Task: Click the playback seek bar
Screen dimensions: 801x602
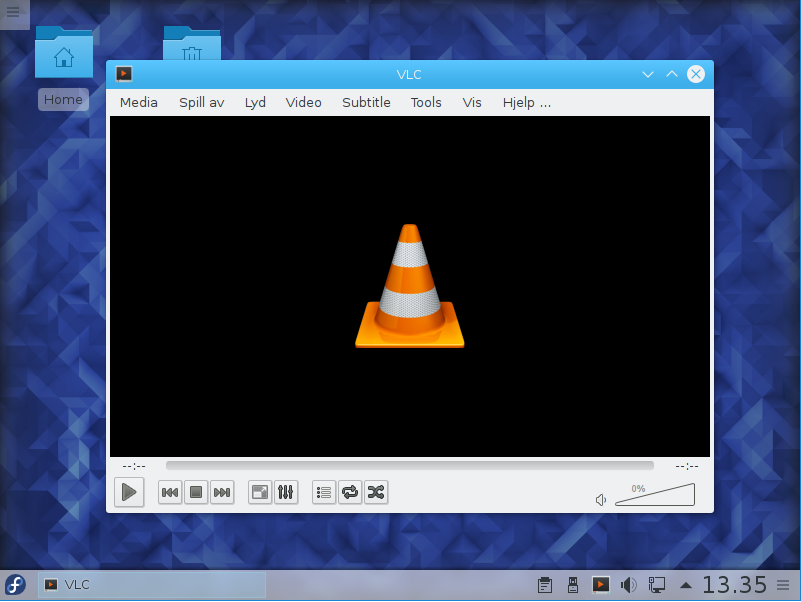Action: 410,466
